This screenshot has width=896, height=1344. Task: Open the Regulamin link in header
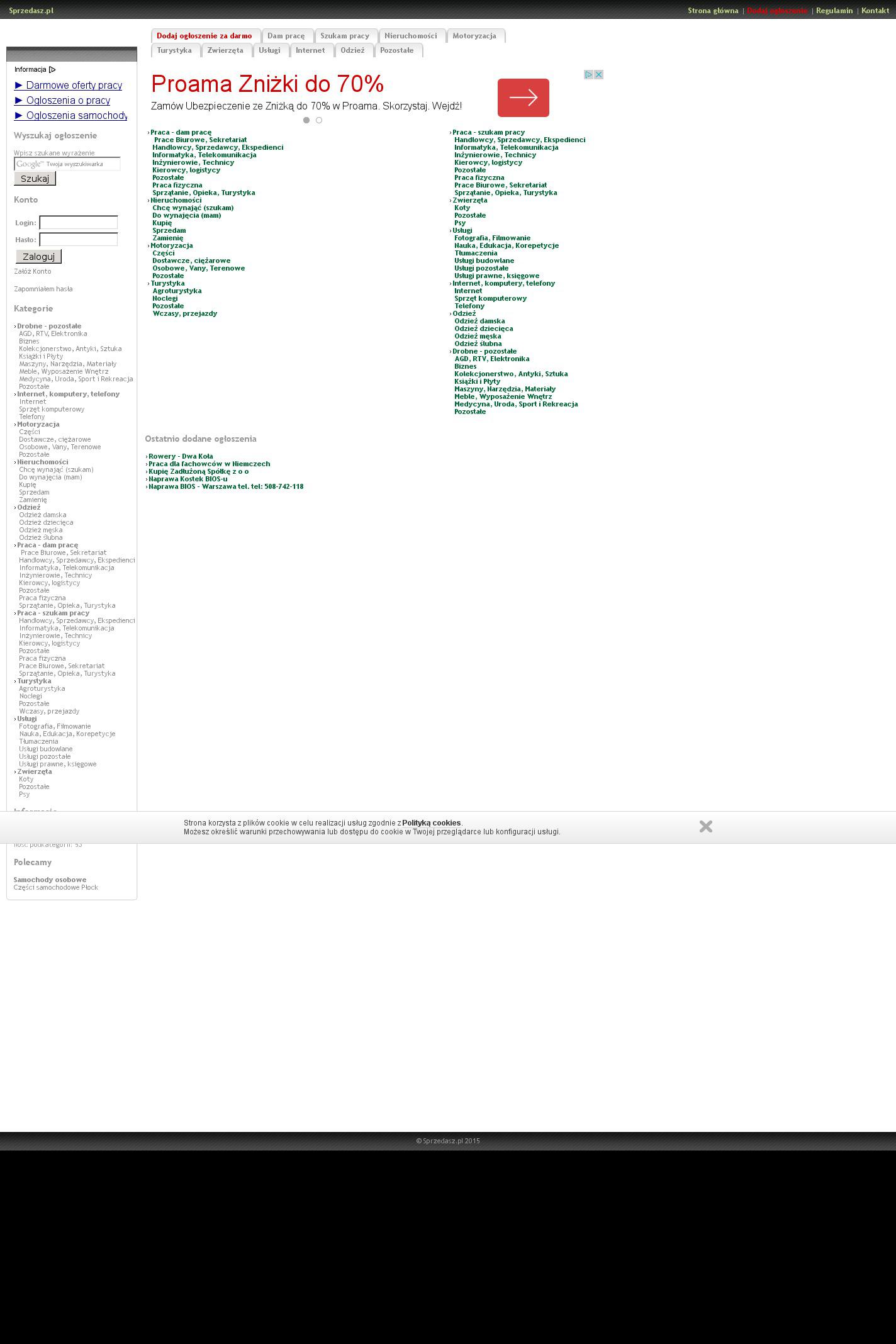[x=834, y=11]
